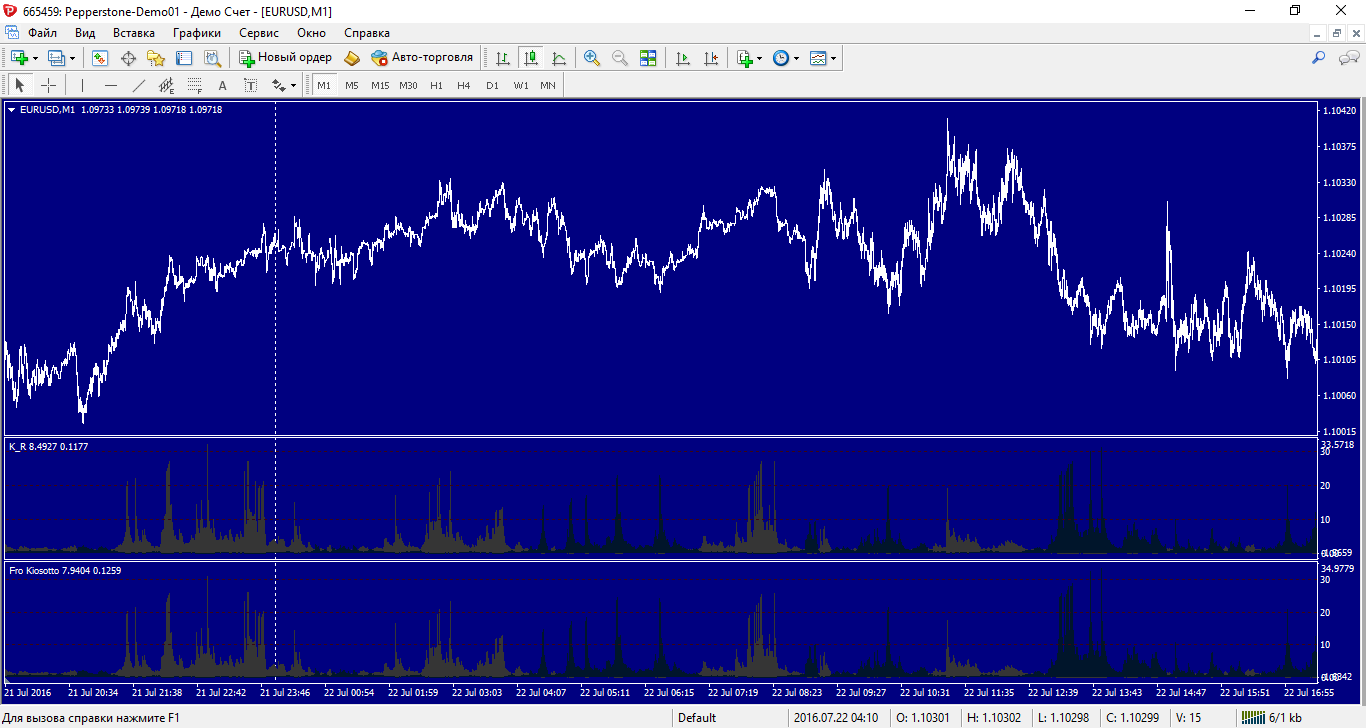
Task: Click the Новый ордер button
Action: click(x=285, y=58)
